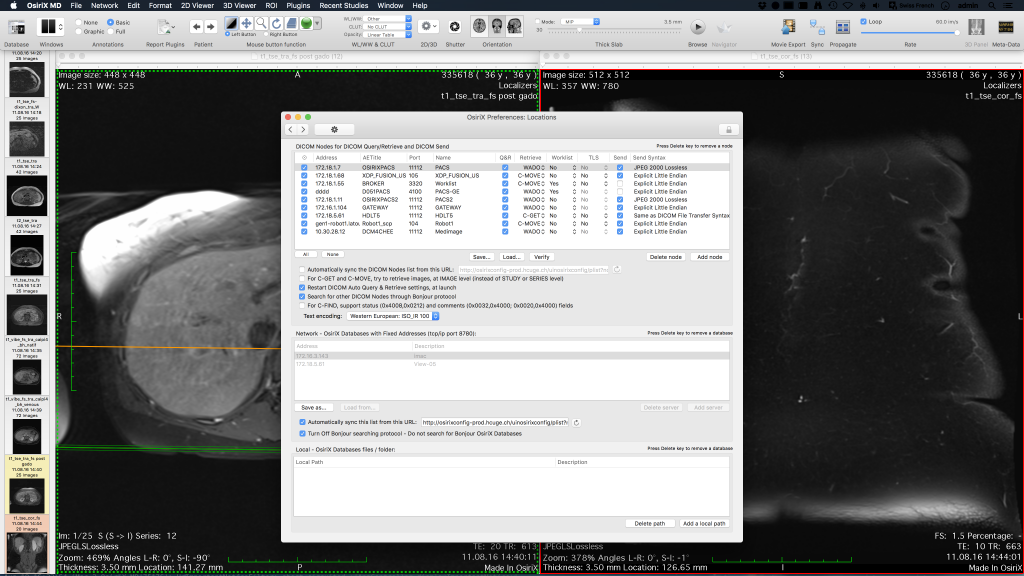The image size is (1024, 576).
Task: Select the None annotations radio button
Action: click(x=79, y=22)
